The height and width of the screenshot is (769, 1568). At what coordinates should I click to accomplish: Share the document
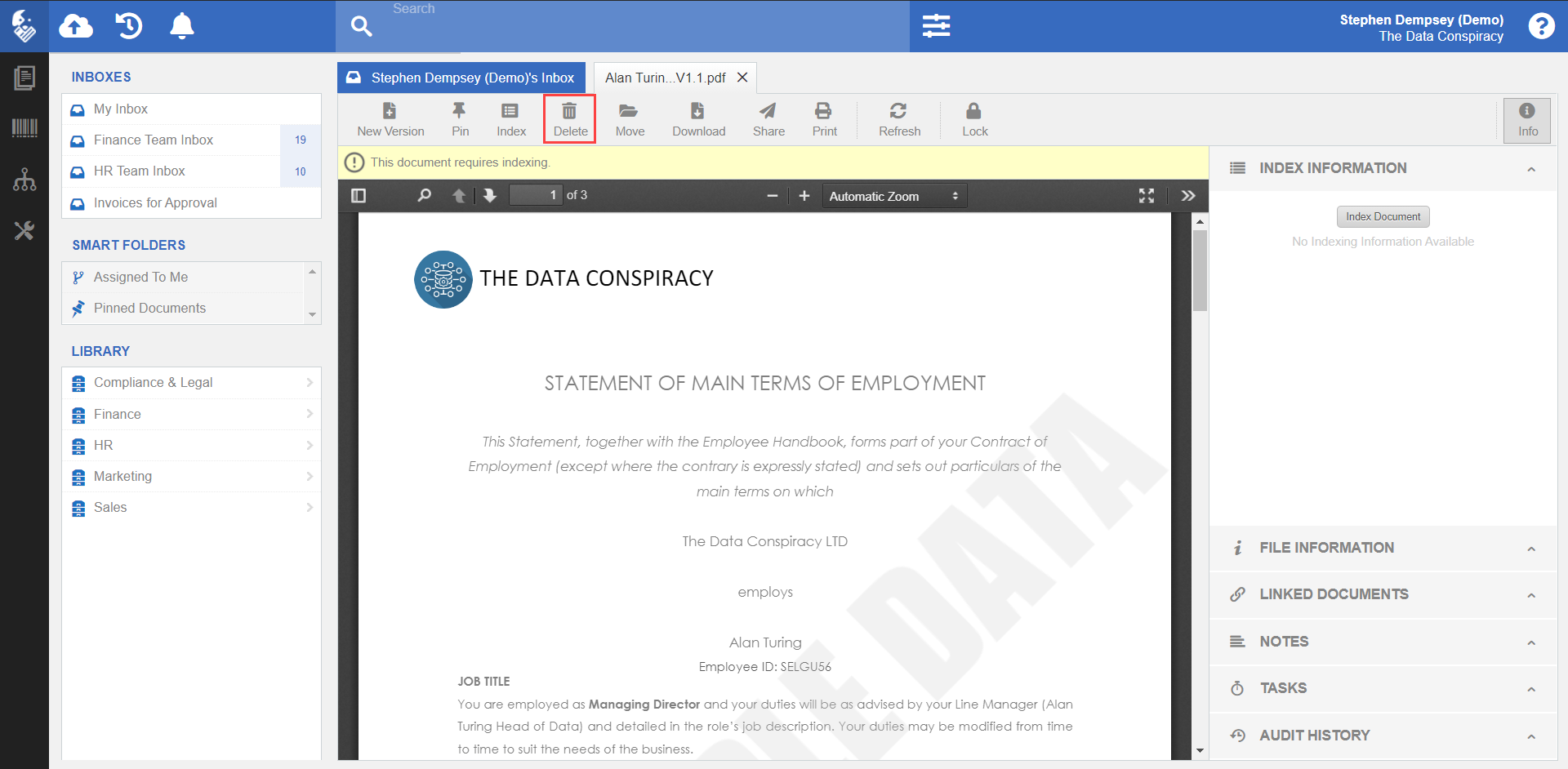point(768,119)
